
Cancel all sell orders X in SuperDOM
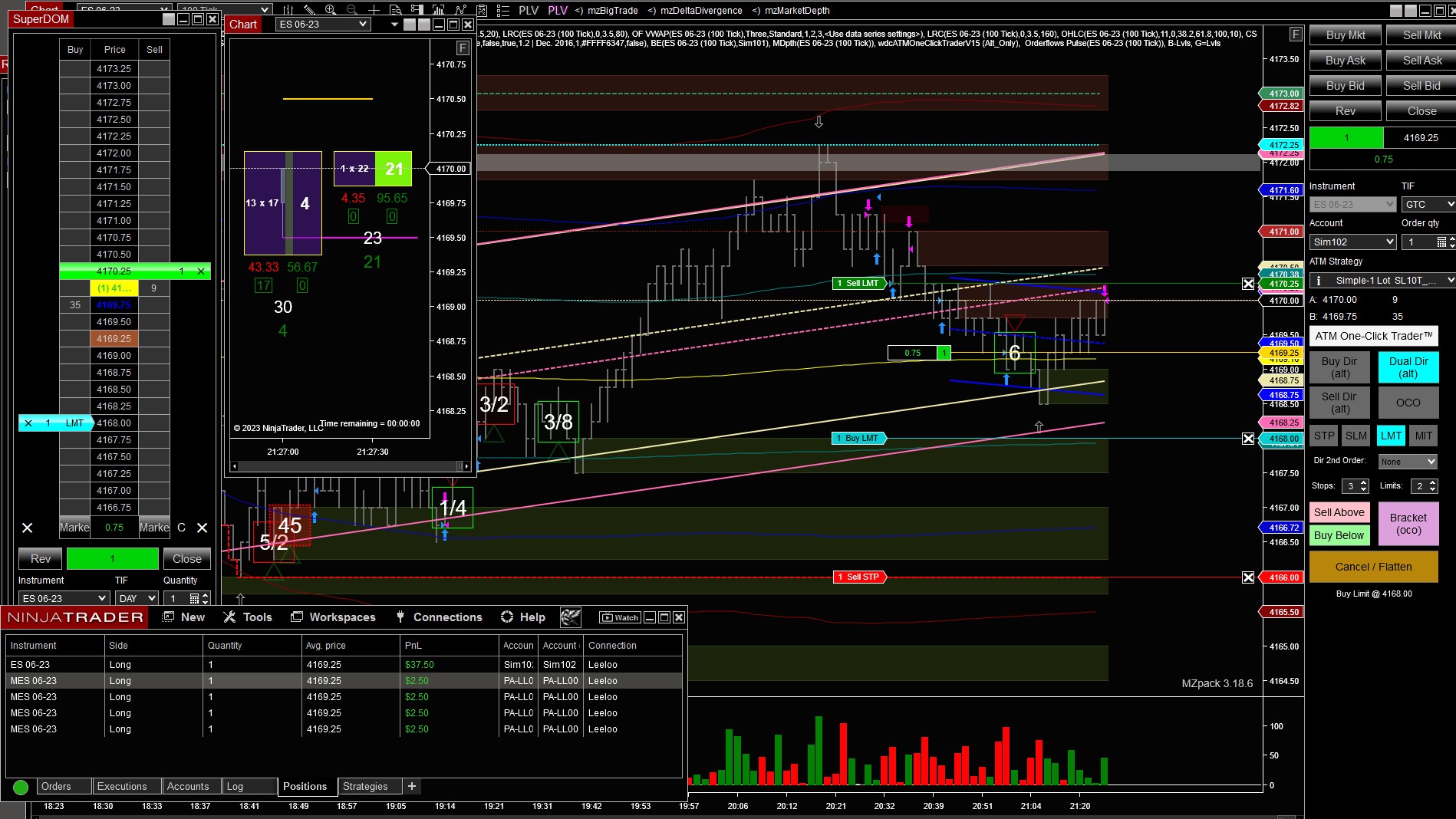pyautogui.click(x=202, y=528)
